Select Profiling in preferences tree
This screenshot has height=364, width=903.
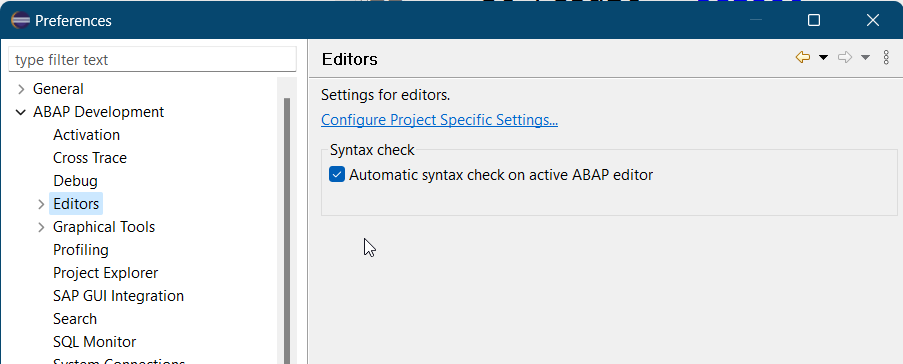tap(81, 250)
